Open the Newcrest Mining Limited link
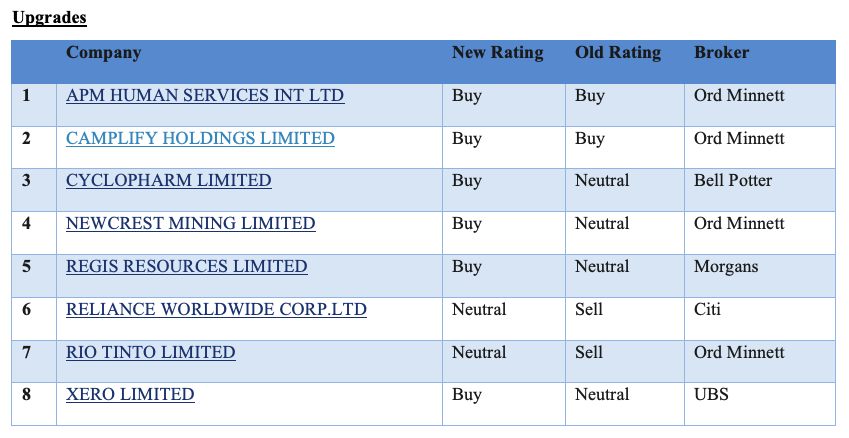Image resolution: width=849 pixels, height=438 pixels. point(190,224)
